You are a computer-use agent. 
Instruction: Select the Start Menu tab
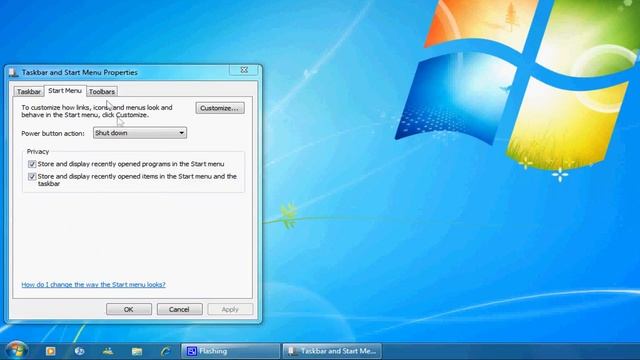[65, 91]
